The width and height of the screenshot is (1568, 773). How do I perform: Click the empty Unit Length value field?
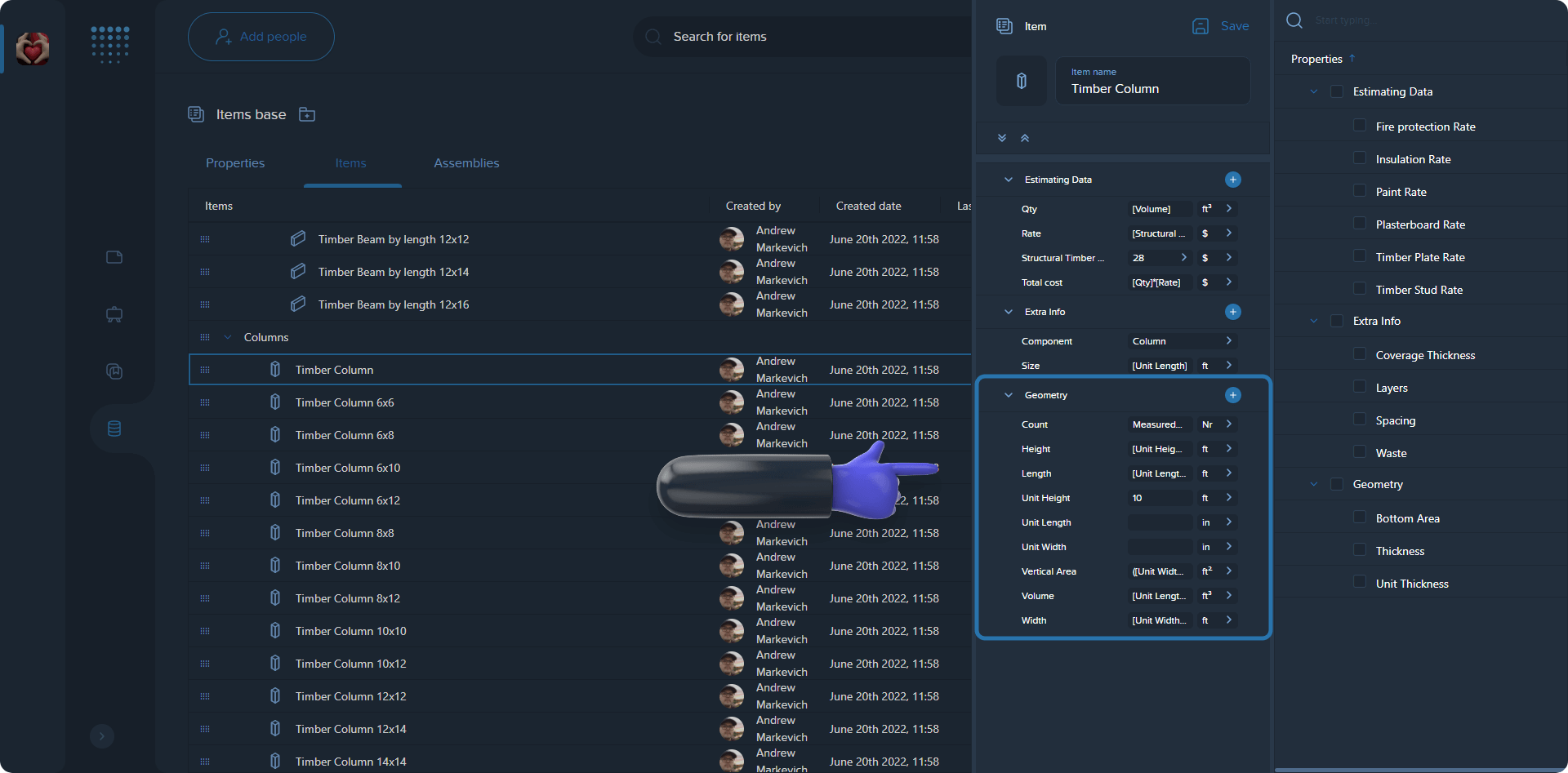point(1160,522)
